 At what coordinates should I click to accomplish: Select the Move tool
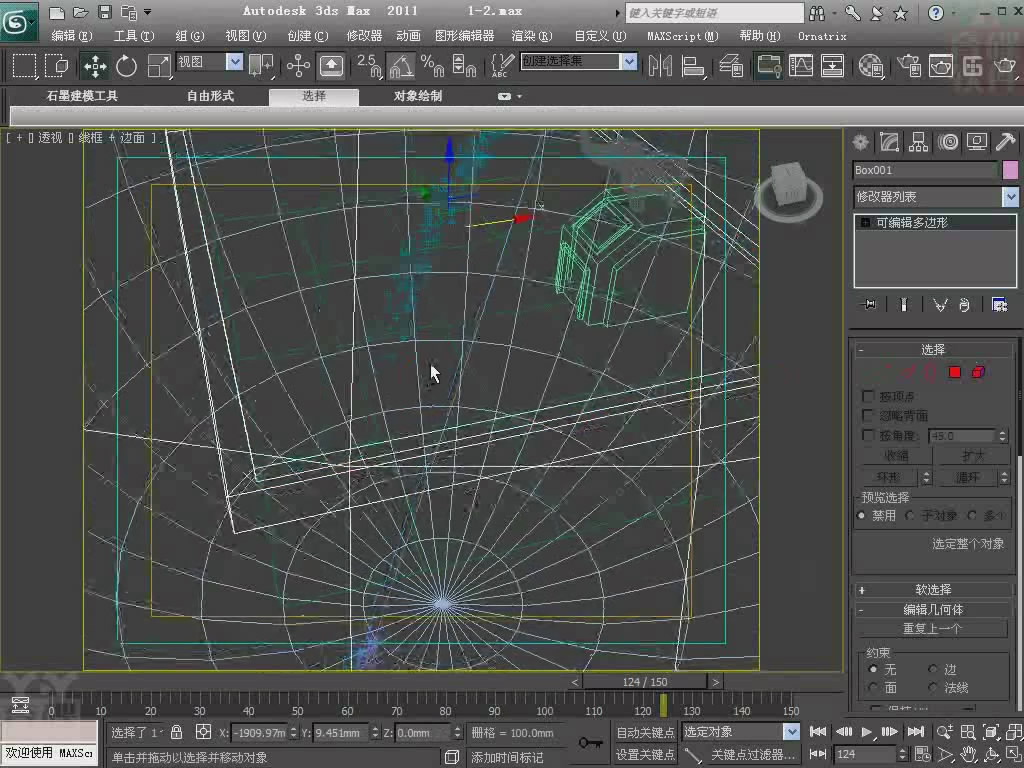pyautogui.click(x=95, y=66)
